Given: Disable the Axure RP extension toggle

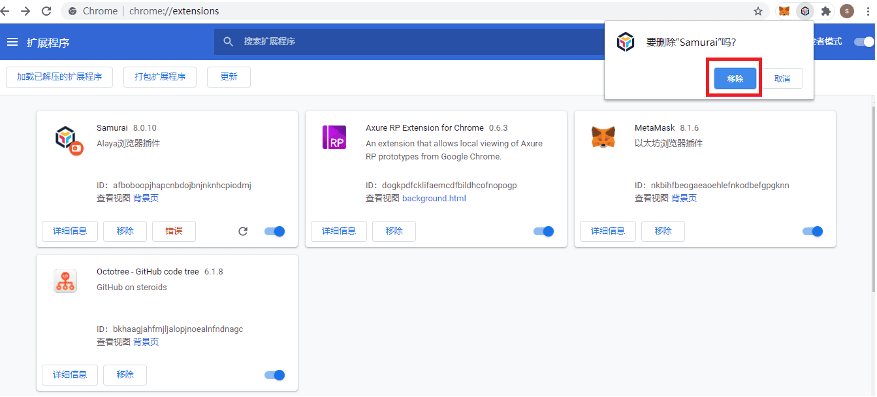Looking at the screenshot, I should (x=544, y=231).
